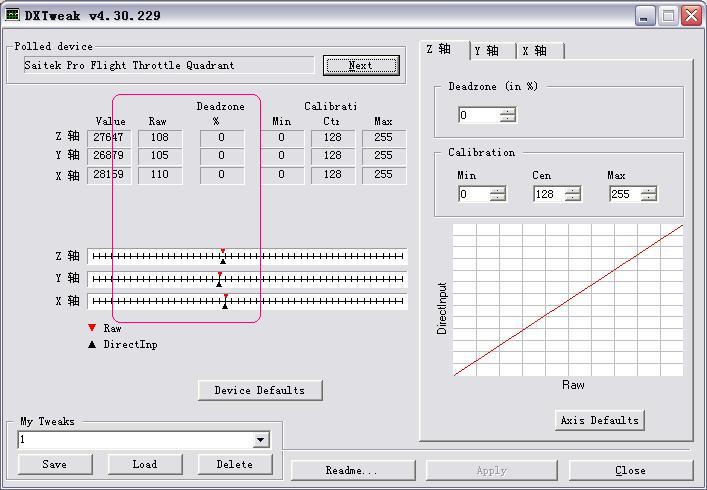Click the My Tweaks combo box text
The image size is (707, 490).
pyautogui.click(x=135, y=440)
